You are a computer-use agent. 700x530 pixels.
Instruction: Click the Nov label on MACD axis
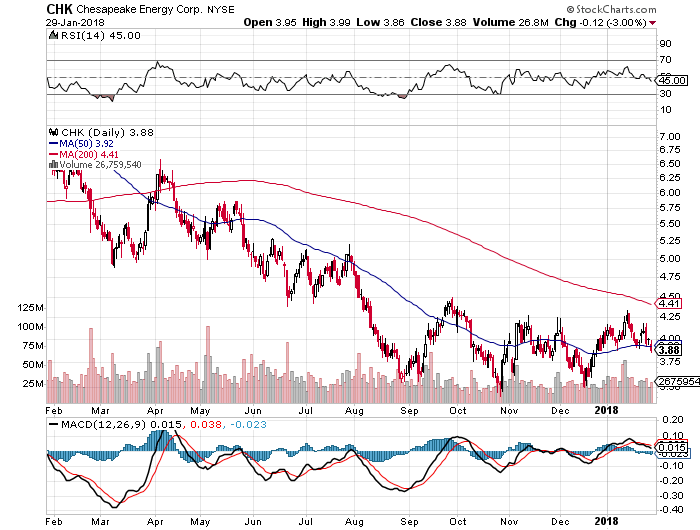[x=509, y=522]
